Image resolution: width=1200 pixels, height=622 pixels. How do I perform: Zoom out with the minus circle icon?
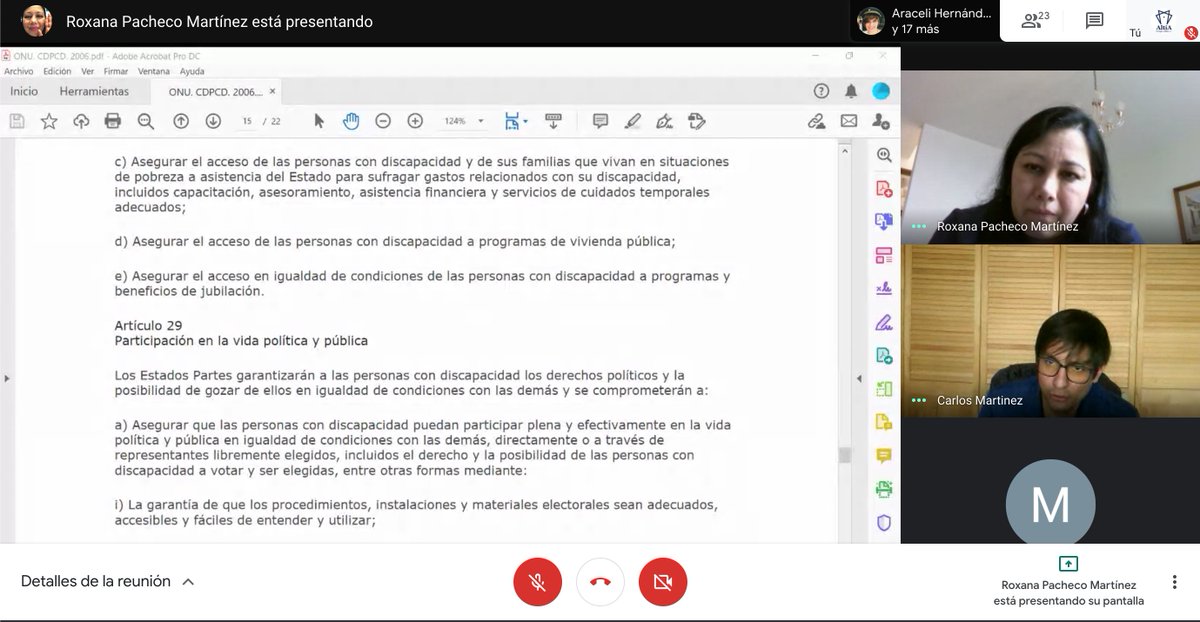click(x=383, y=121)
